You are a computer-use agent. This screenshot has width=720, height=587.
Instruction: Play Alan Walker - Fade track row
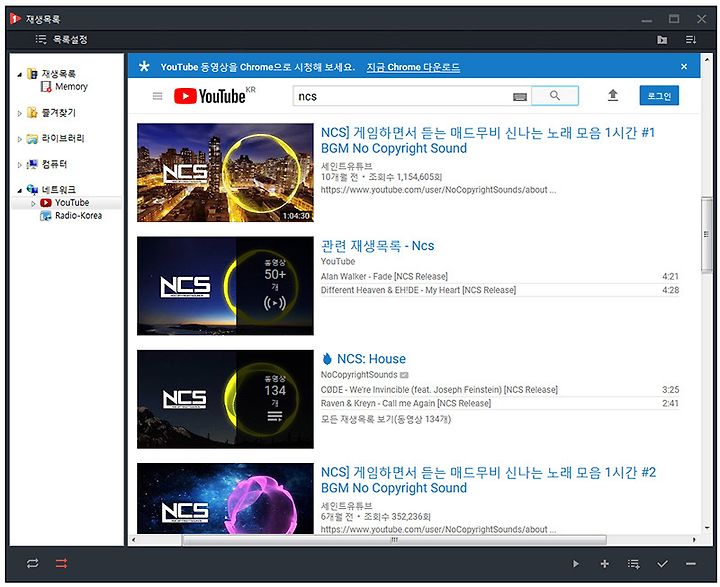[500, 277]
